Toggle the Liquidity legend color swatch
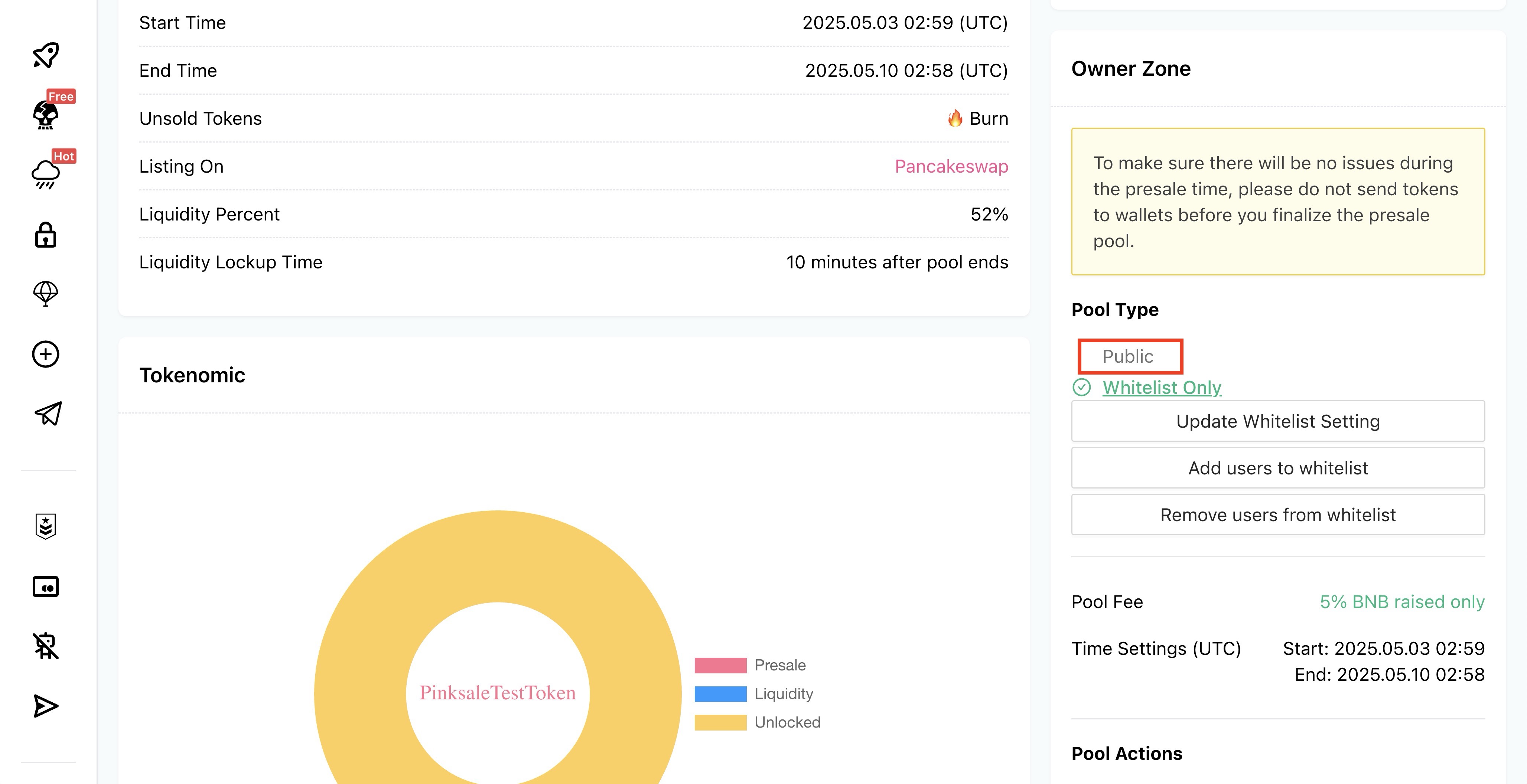This screenshot has height=784, width=1527. tap(720, 694)
